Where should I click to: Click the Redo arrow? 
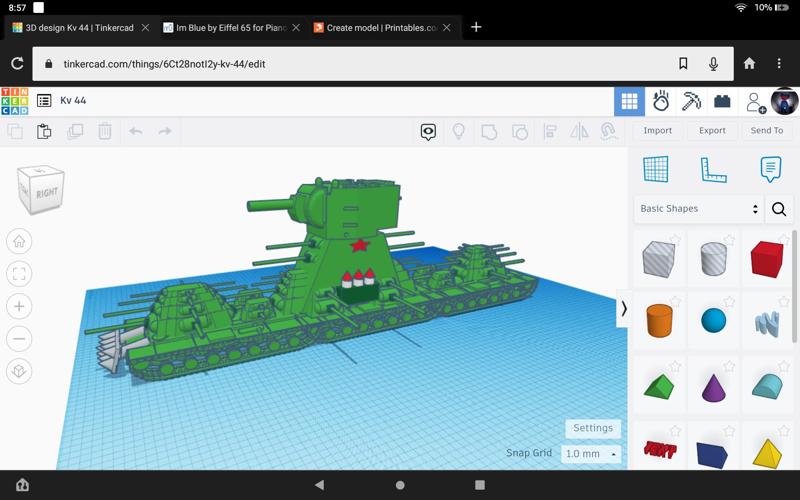click(x=165, y=131)
